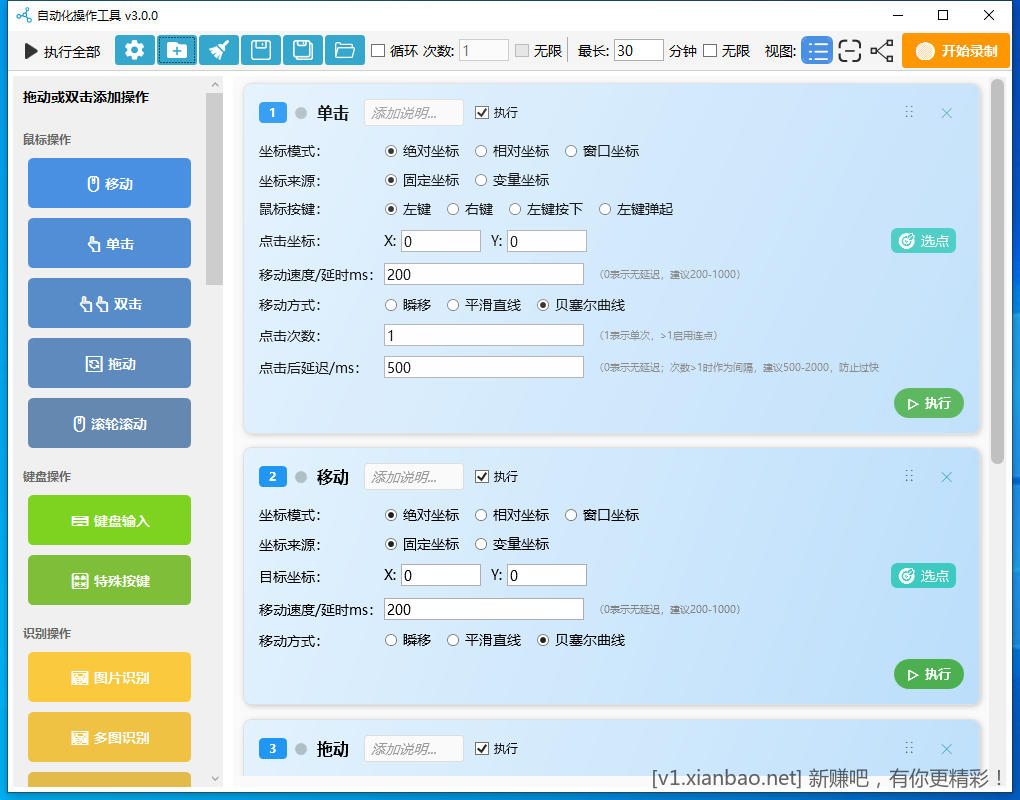Click 选点 button on step 1 card
The image size is (1020, 800).
(x=922, y=240)
